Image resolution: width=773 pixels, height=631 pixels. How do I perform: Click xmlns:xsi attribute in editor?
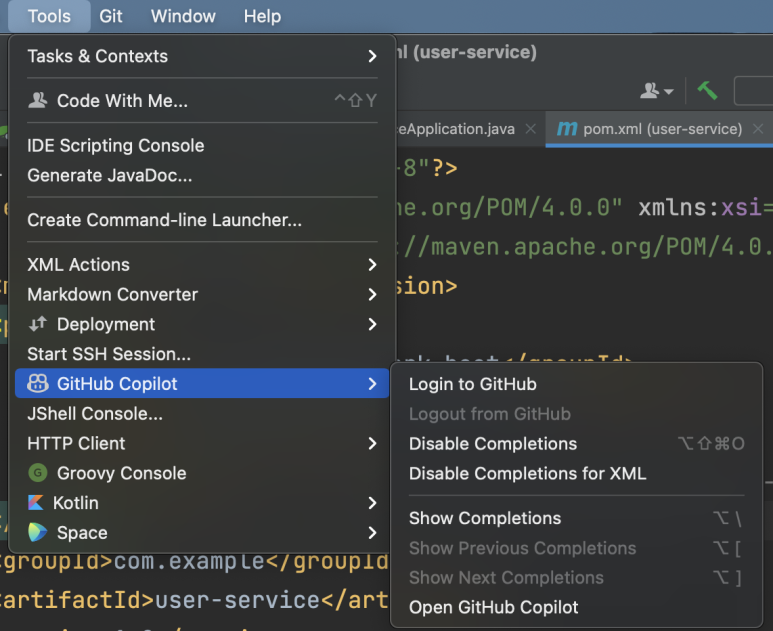pos(700,208)
